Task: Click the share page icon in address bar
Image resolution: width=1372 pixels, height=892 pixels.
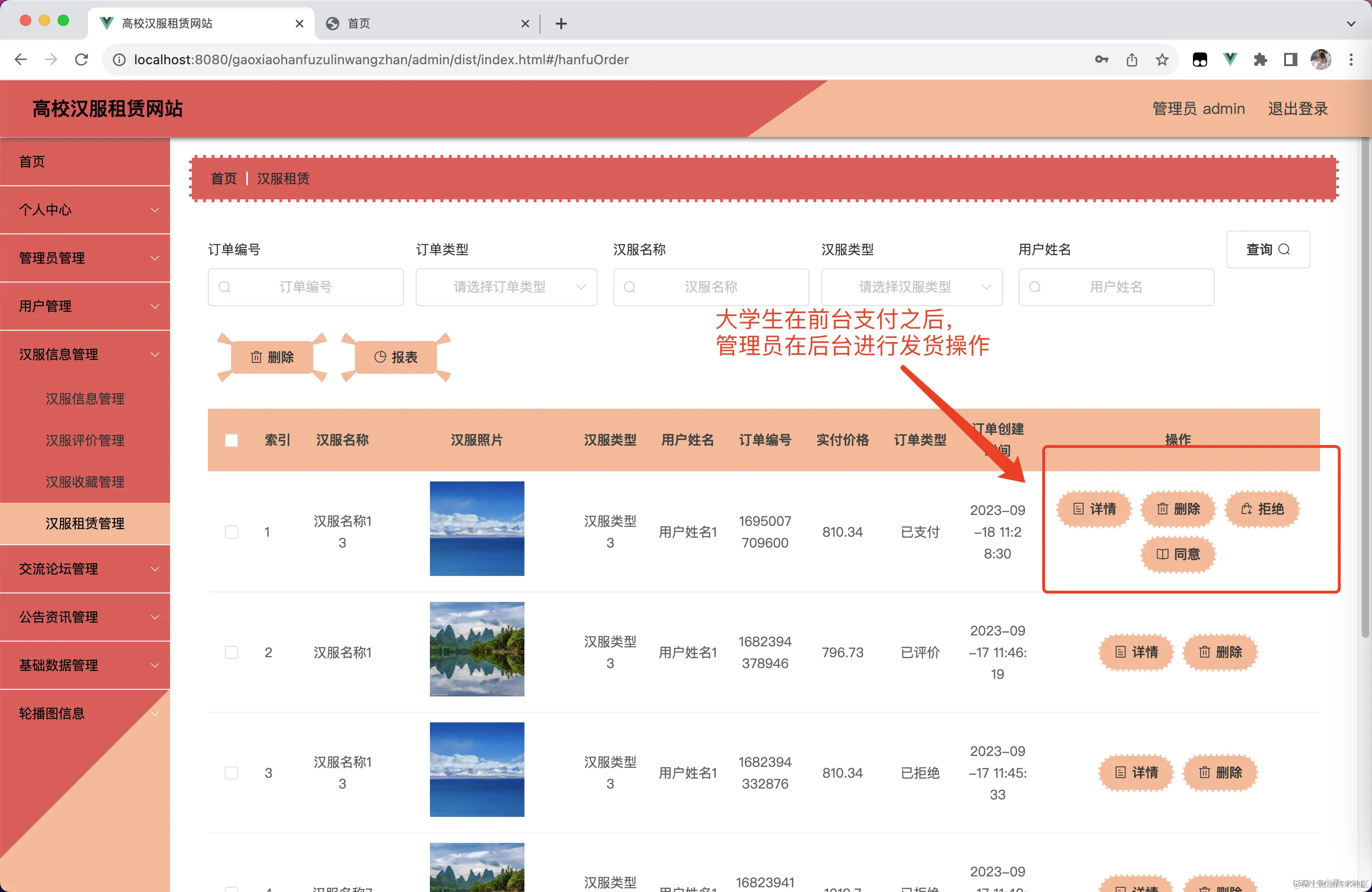Action: [1132, 60]
